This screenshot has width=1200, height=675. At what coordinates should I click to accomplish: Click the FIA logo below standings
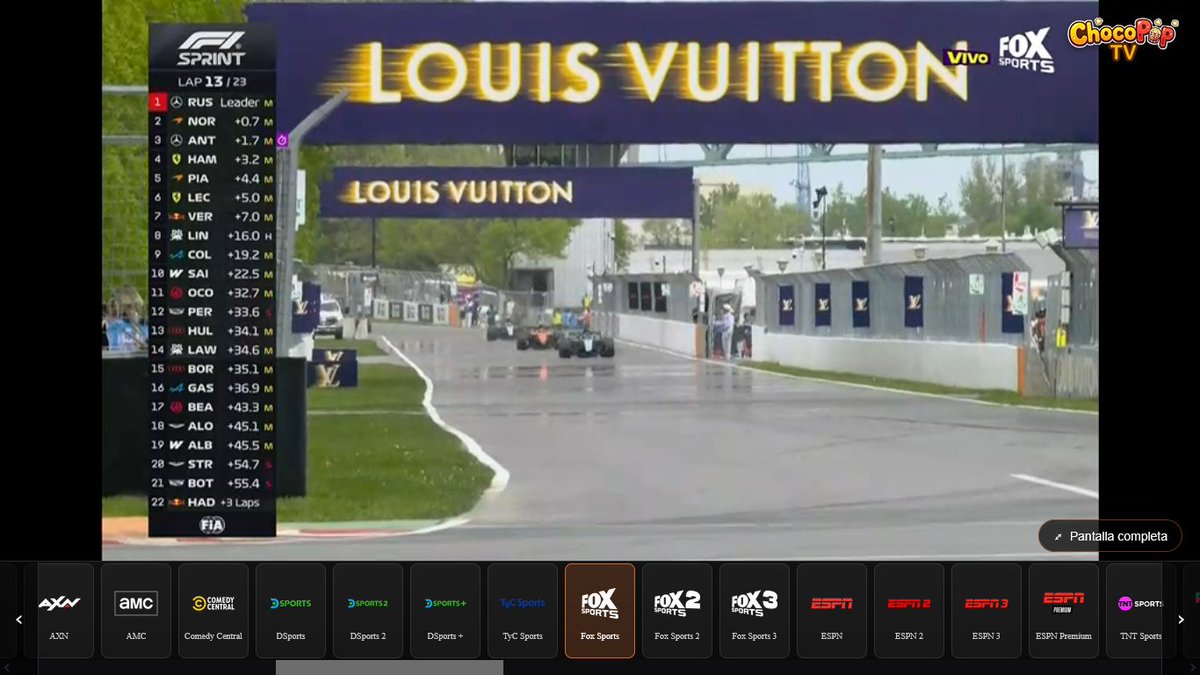(x=212, y=524)
